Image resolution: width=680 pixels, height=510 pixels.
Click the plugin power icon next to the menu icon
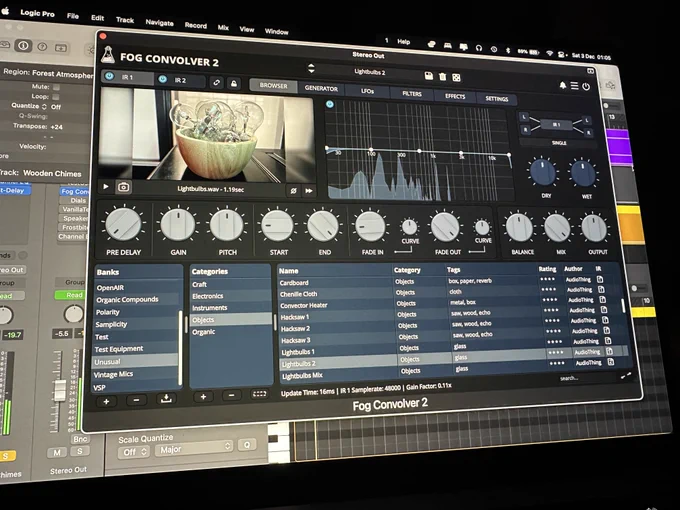point(586,87)
